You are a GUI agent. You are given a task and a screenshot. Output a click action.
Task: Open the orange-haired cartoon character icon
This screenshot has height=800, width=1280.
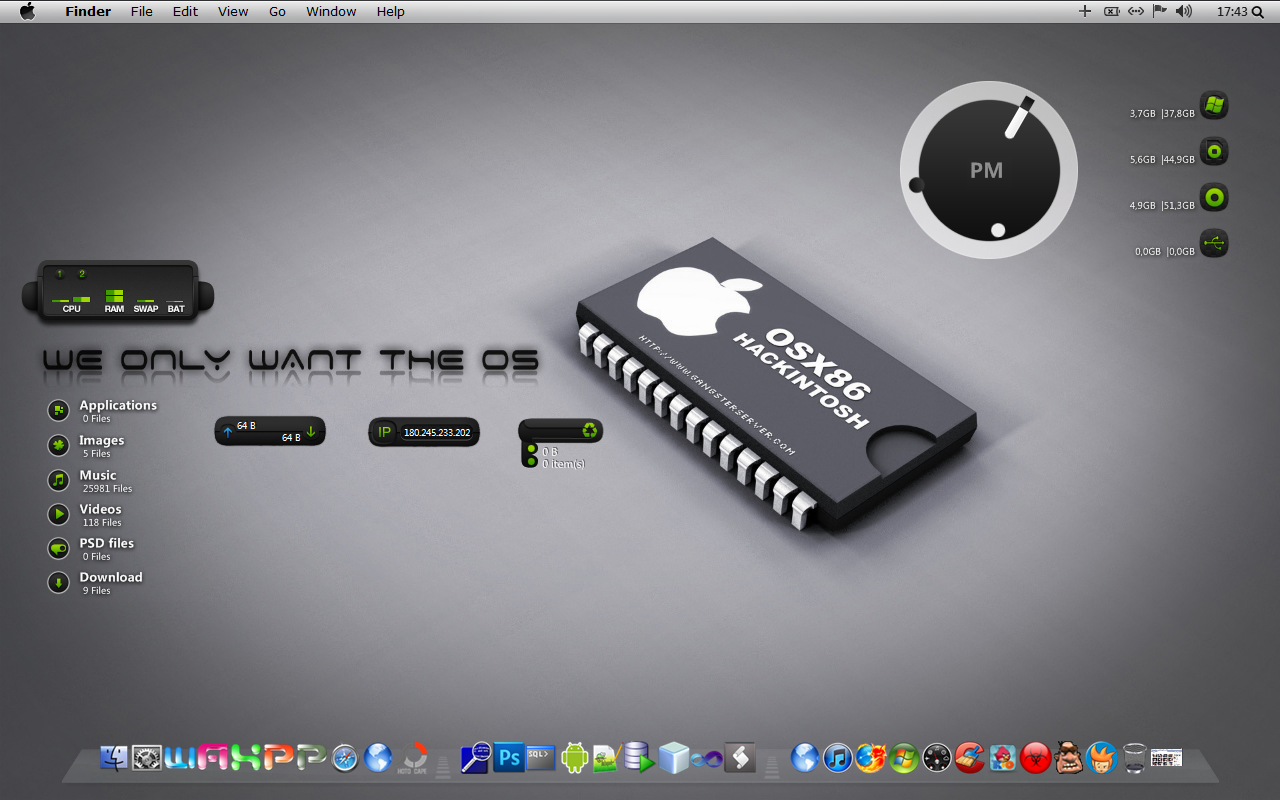click(1102, 758)
